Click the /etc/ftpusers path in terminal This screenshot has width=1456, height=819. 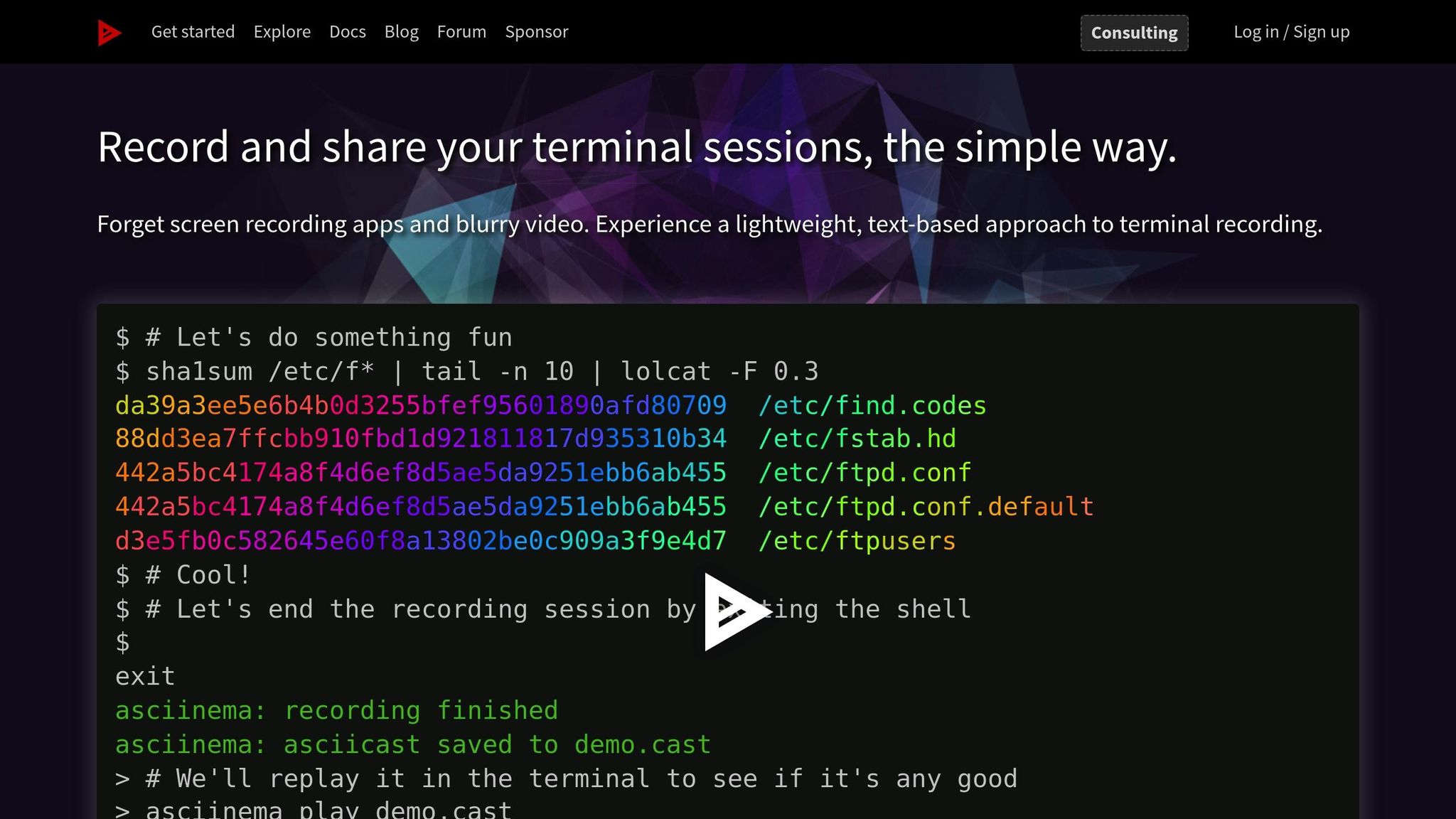click(x=857, y=541)
